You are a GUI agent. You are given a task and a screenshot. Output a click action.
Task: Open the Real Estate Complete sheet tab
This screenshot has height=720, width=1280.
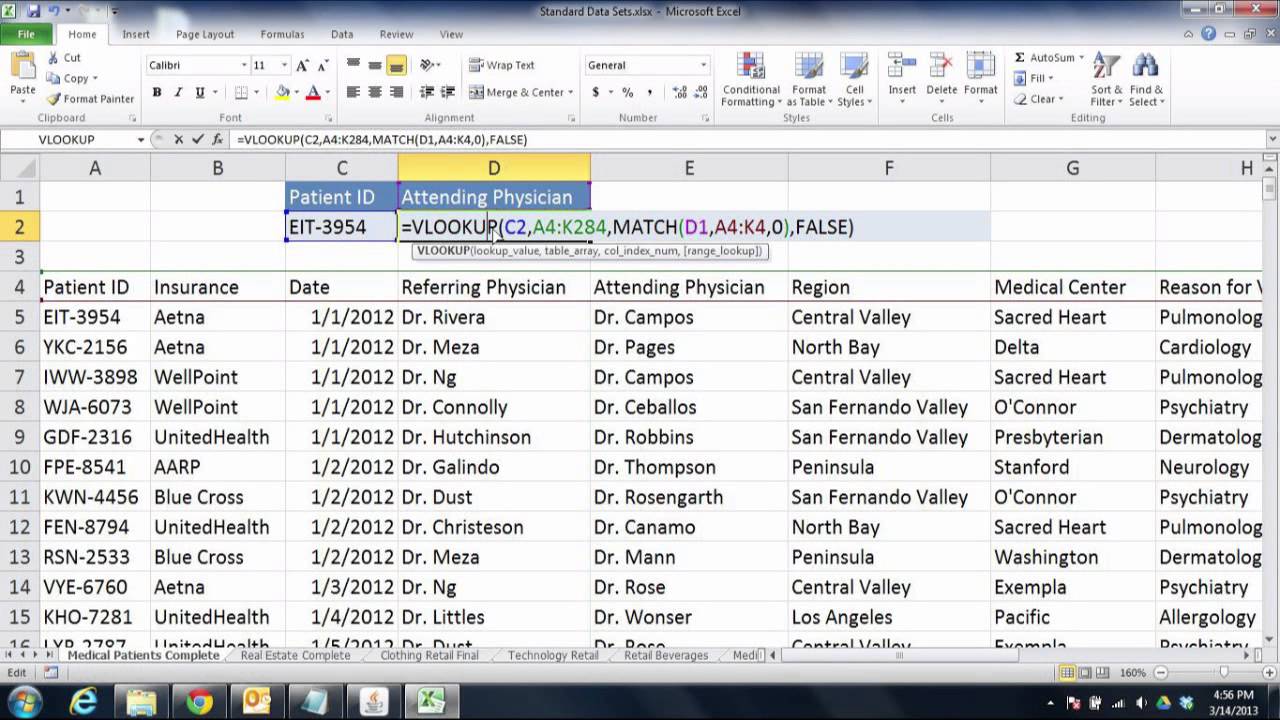coord(294,655)
